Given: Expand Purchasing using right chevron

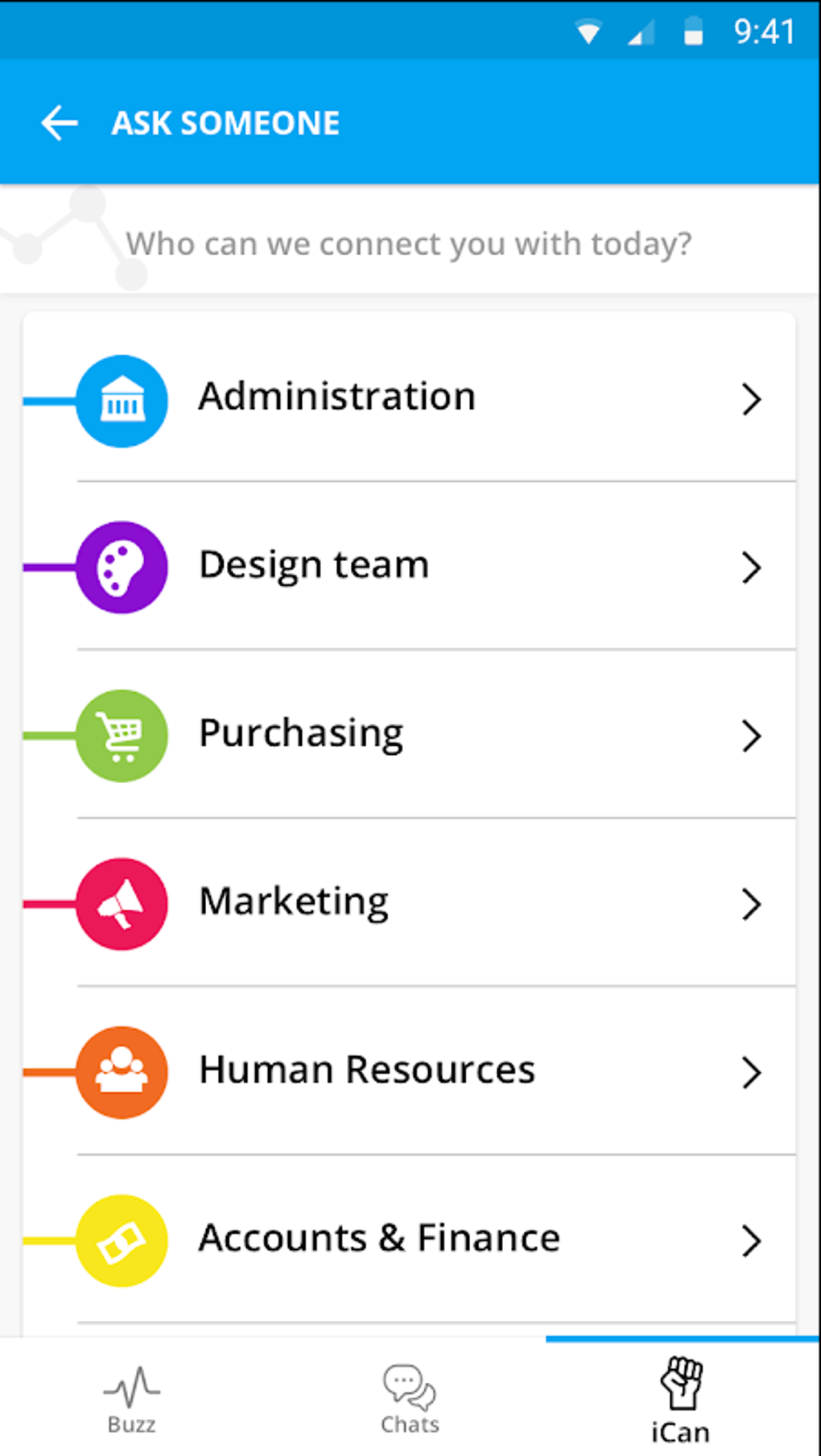Looking at the screenshot, I should coord(751,736).
